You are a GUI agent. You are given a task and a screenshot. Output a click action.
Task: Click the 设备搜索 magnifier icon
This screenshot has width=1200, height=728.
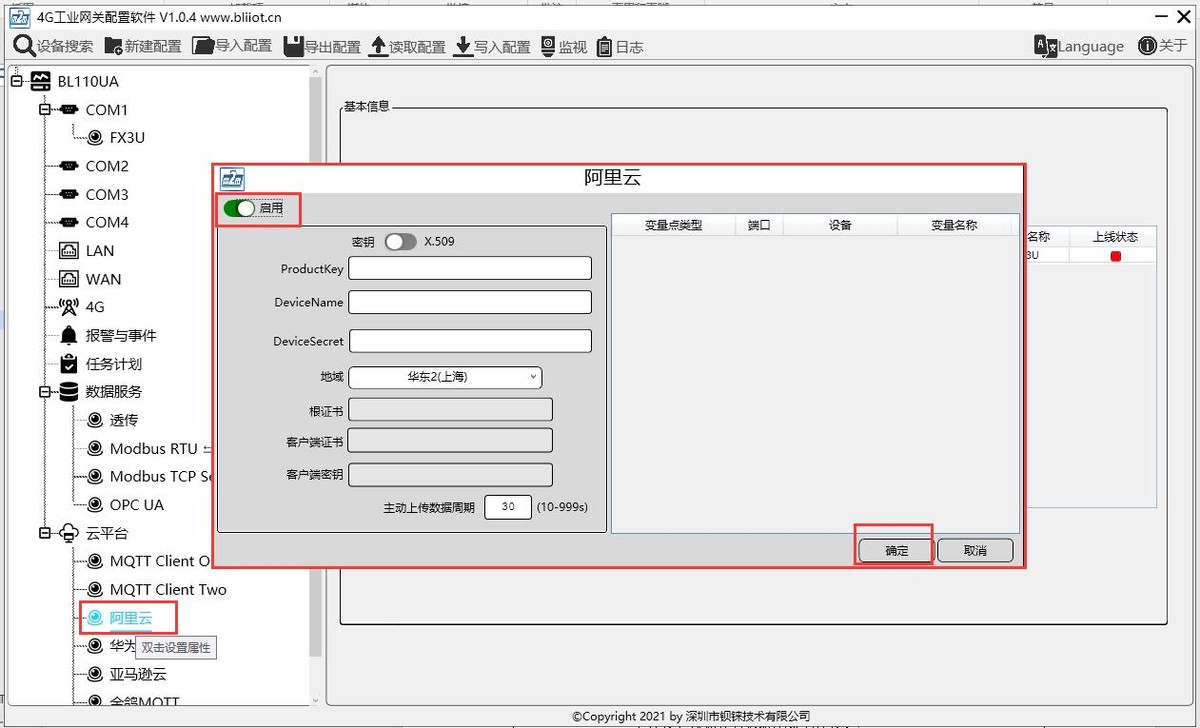[x=24, y=46]
